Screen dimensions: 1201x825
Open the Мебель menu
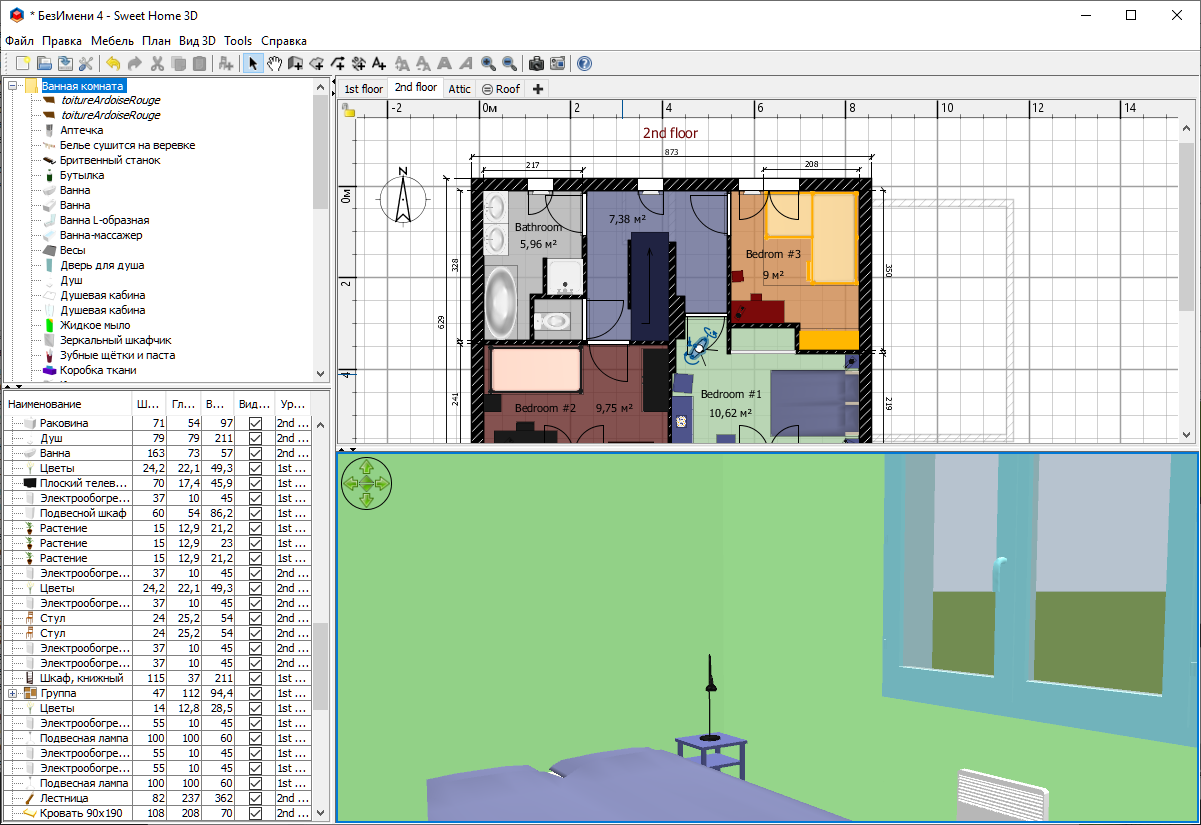[x=112, y=41]
